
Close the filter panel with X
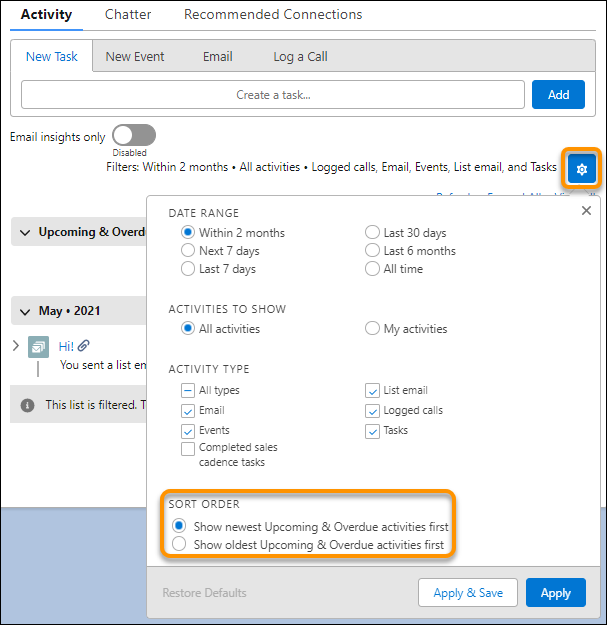586,211
